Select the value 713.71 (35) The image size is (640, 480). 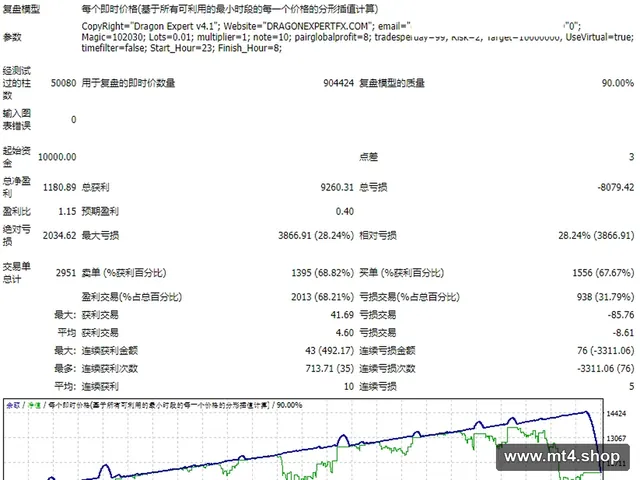point(330,369)
